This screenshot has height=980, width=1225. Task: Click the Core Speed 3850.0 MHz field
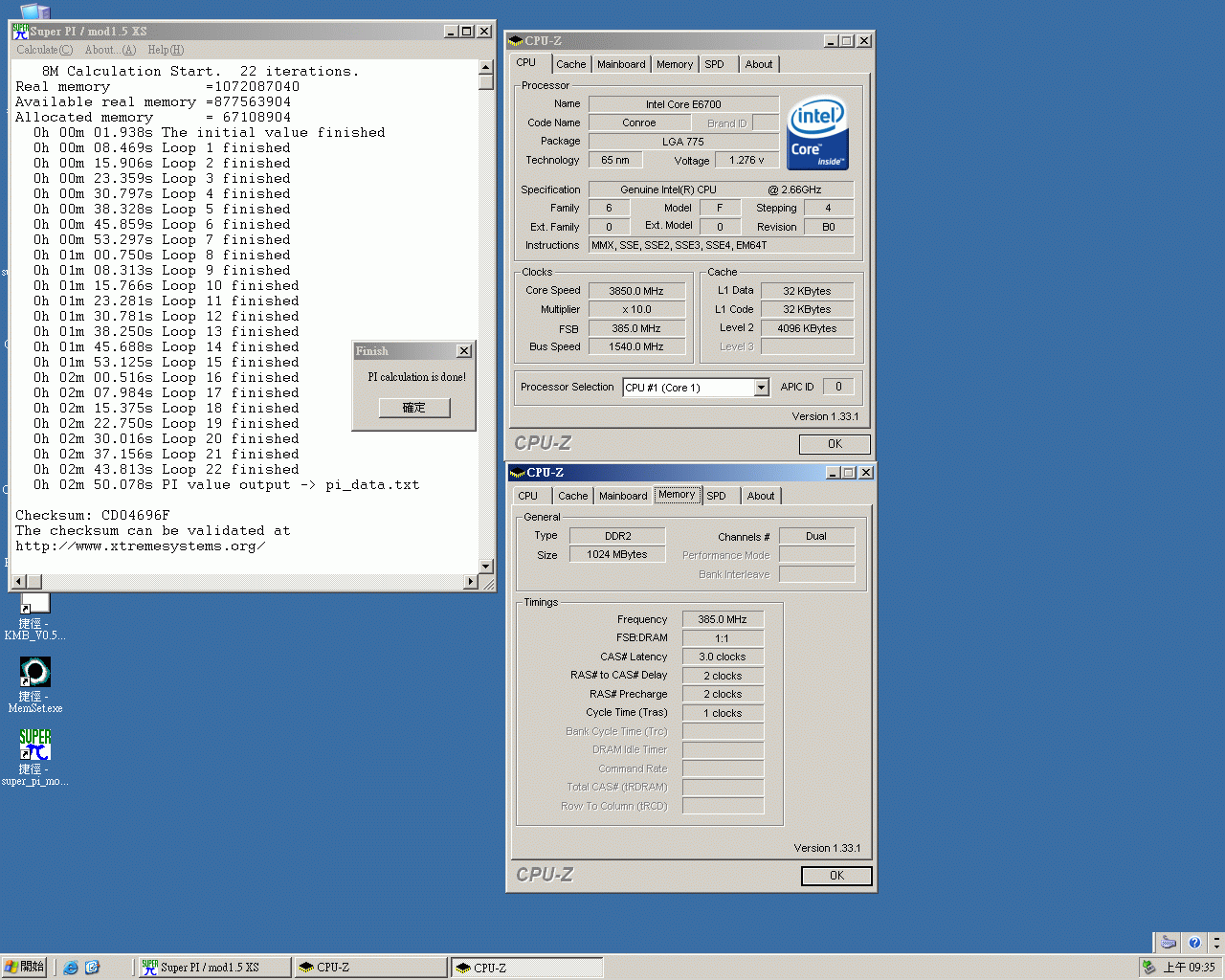[636, 291]
